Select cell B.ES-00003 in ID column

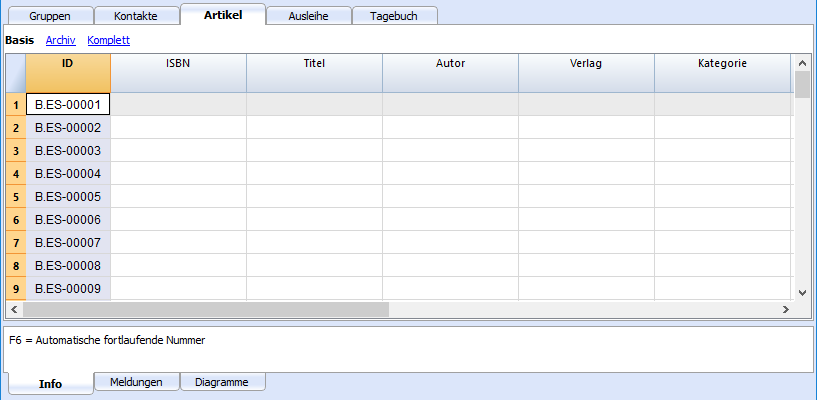tap(68, 151)
